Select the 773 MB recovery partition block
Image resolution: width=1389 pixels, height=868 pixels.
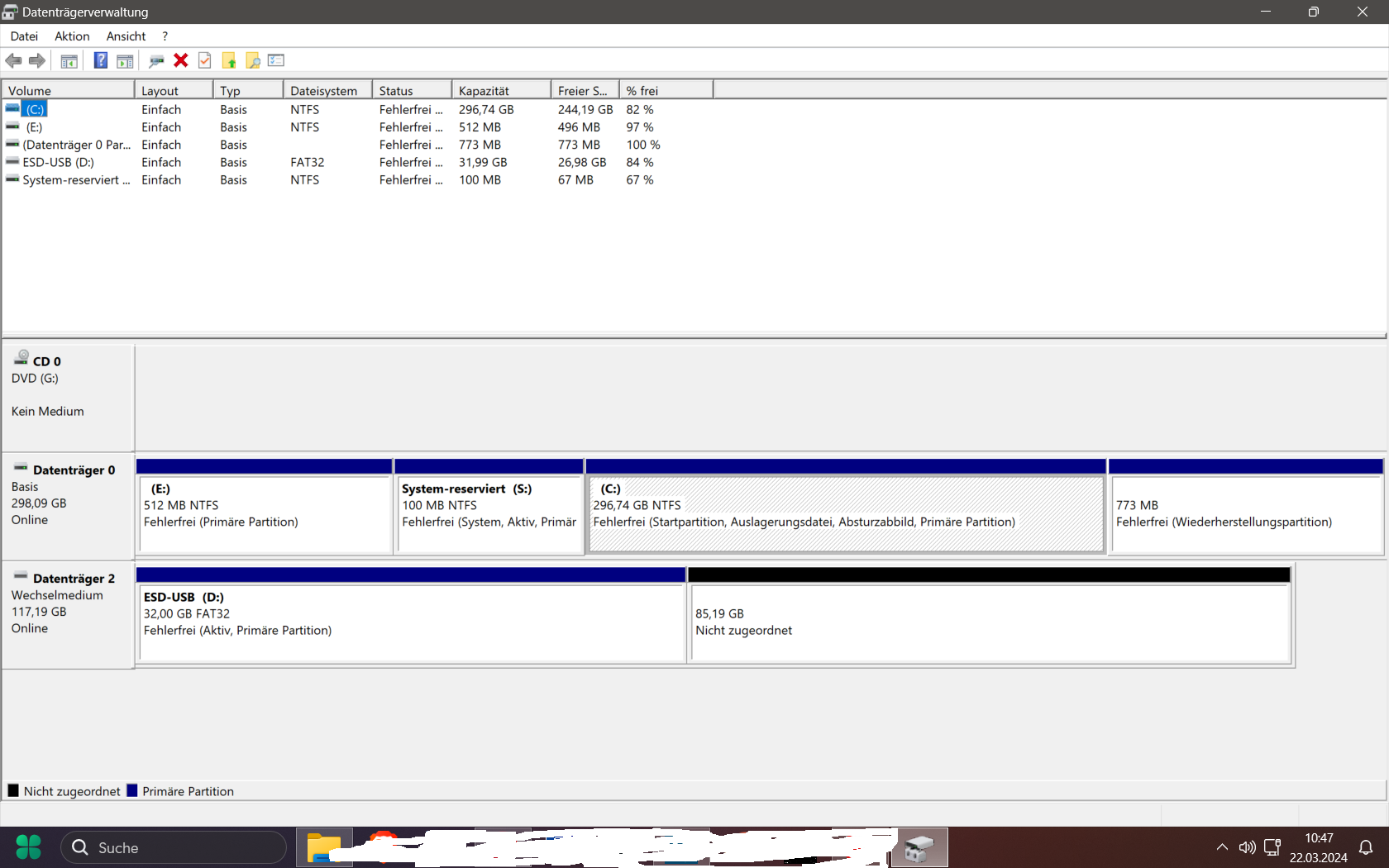coord(1245,513)
